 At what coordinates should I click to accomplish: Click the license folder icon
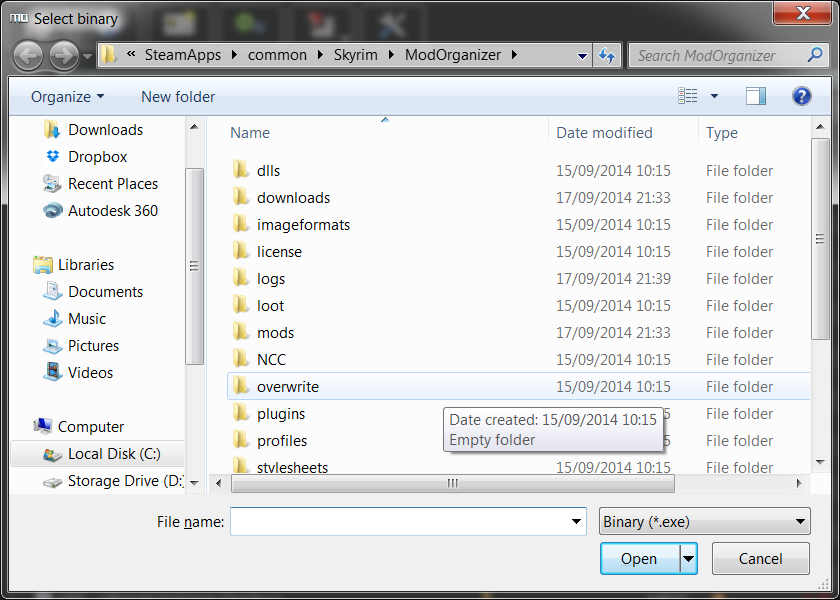coord(241,251)
